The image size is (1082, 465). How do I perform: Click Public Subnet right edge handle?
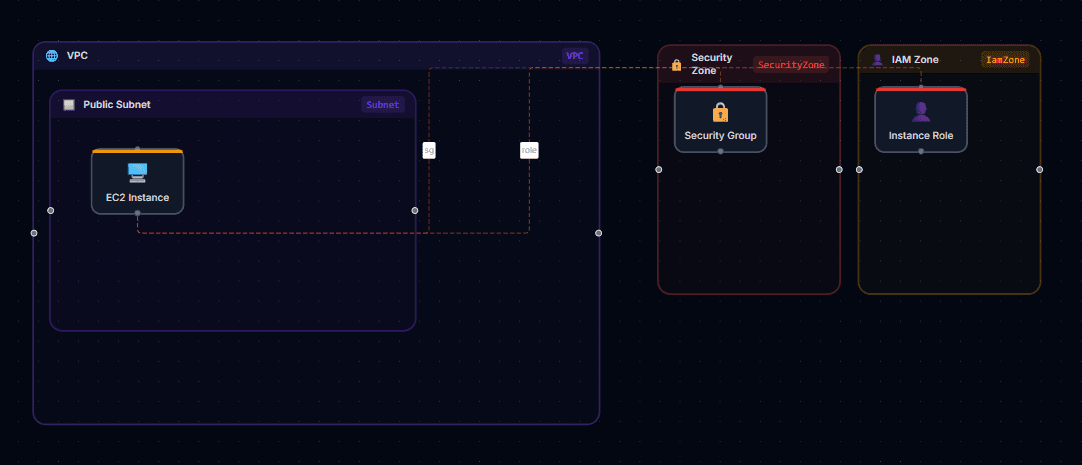(x=415, y=210)
